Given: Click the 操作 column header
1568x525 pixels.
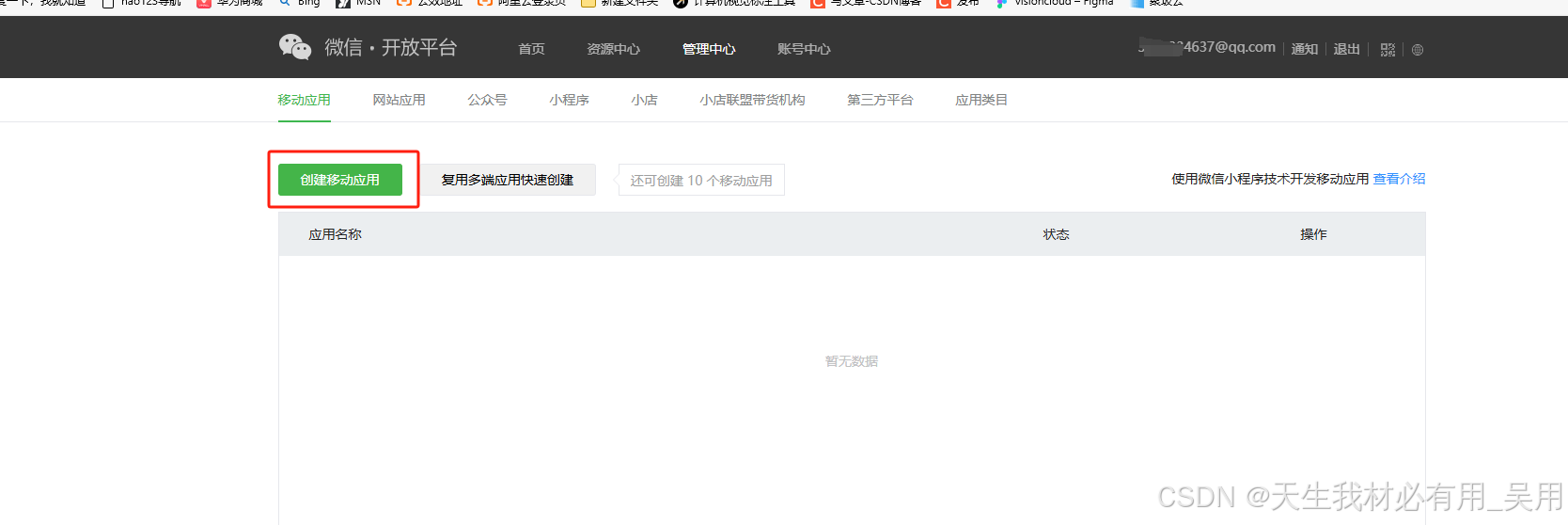Looking at the screenshot, I should tap(1313, 234).
